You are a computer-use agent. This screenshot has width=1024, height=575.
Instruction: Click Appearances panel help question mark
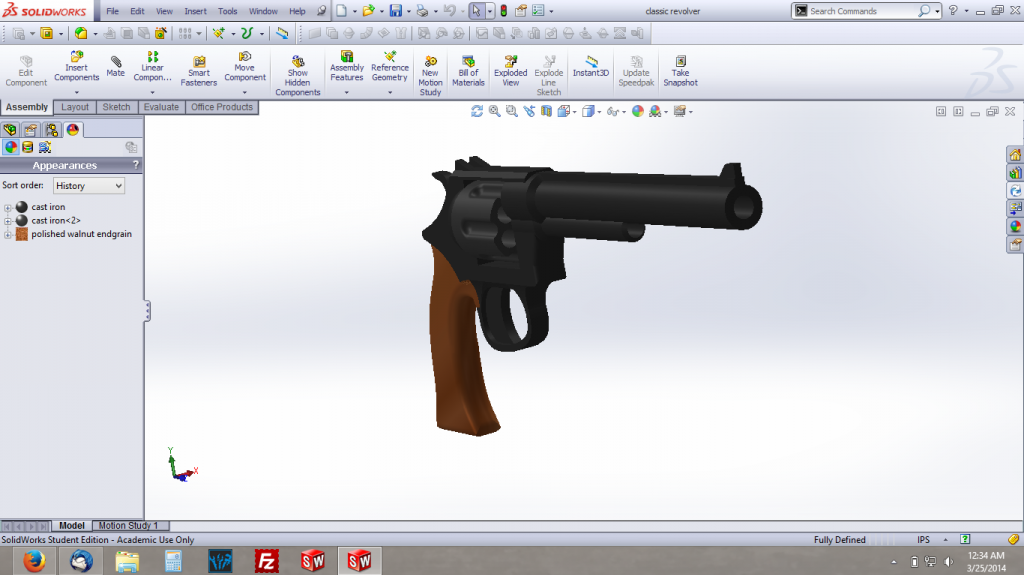(136, 165)
